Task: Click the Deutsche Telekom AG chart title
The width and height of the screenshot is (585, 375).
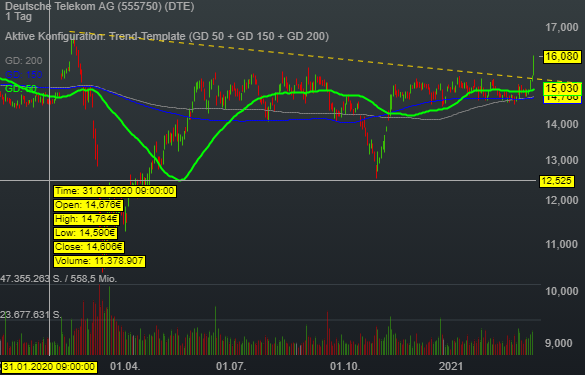Action: [x=100, y=6]
